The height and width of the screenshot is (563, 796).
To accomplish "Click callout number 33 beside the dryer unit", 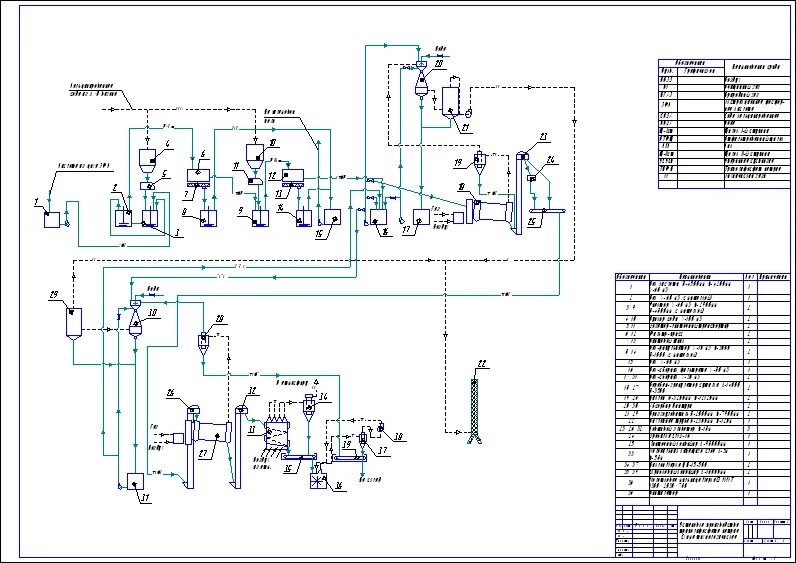I will click(250, 428).
